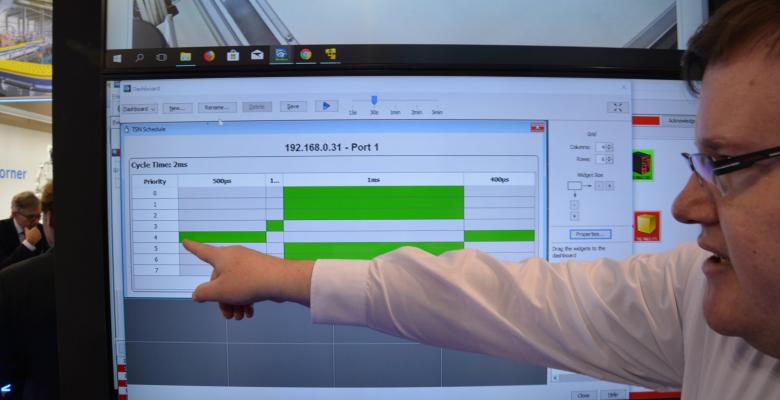780x400 pixels.
Task: Click the Priority column header
Action: point(155,182)
